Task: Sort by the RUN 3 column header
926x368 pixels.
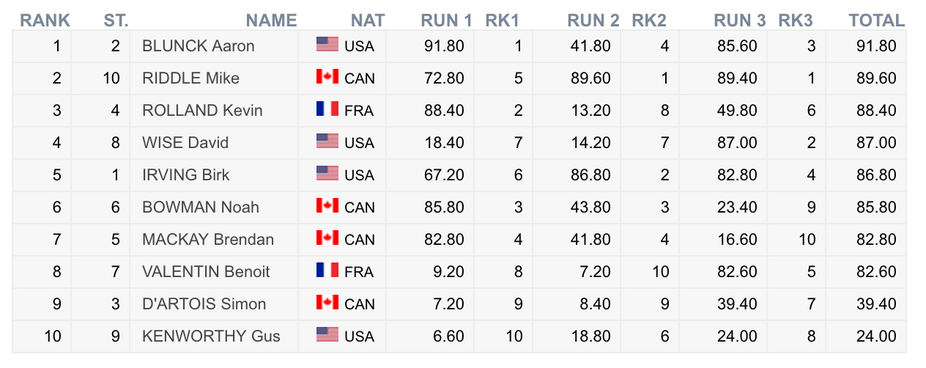Action: [740, 21]
